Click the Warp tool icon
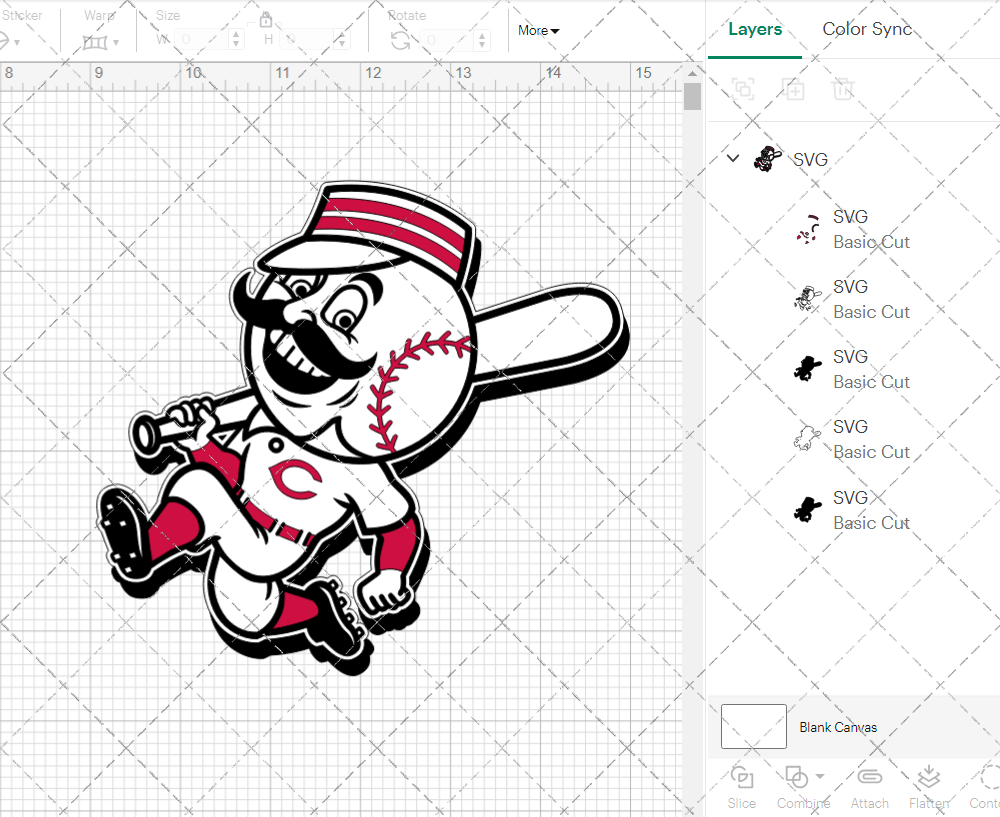 [95, 42]
